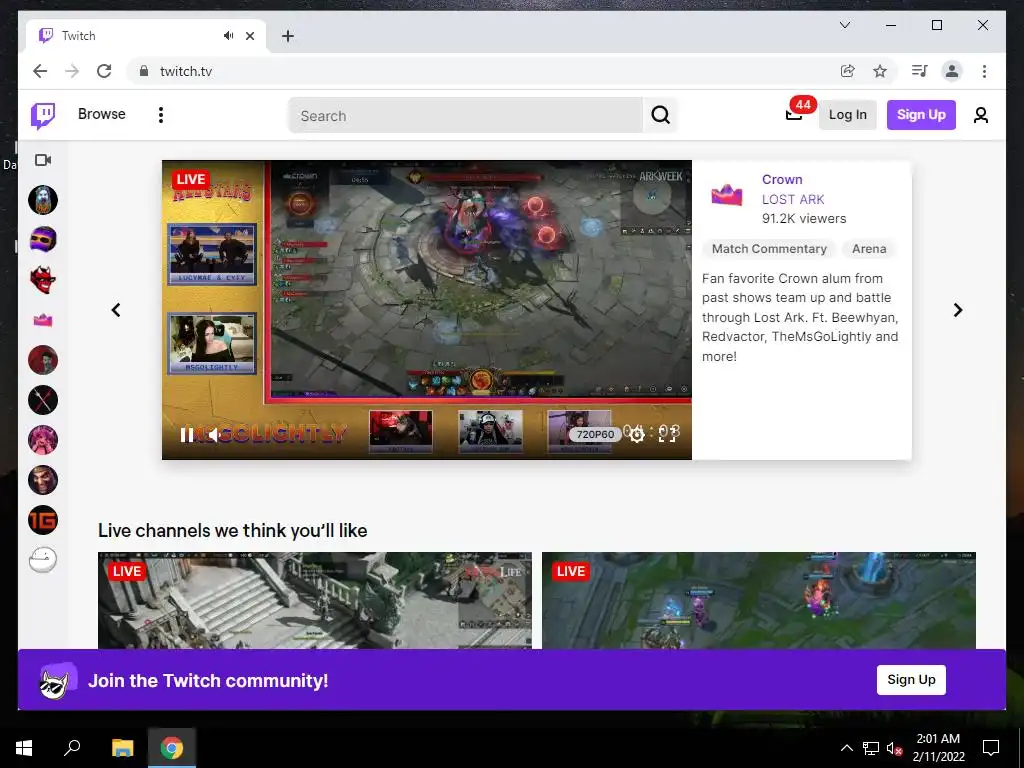Pause the featured stream player
The width and height of the screenshot is (1024, 768).
[186, 435]
